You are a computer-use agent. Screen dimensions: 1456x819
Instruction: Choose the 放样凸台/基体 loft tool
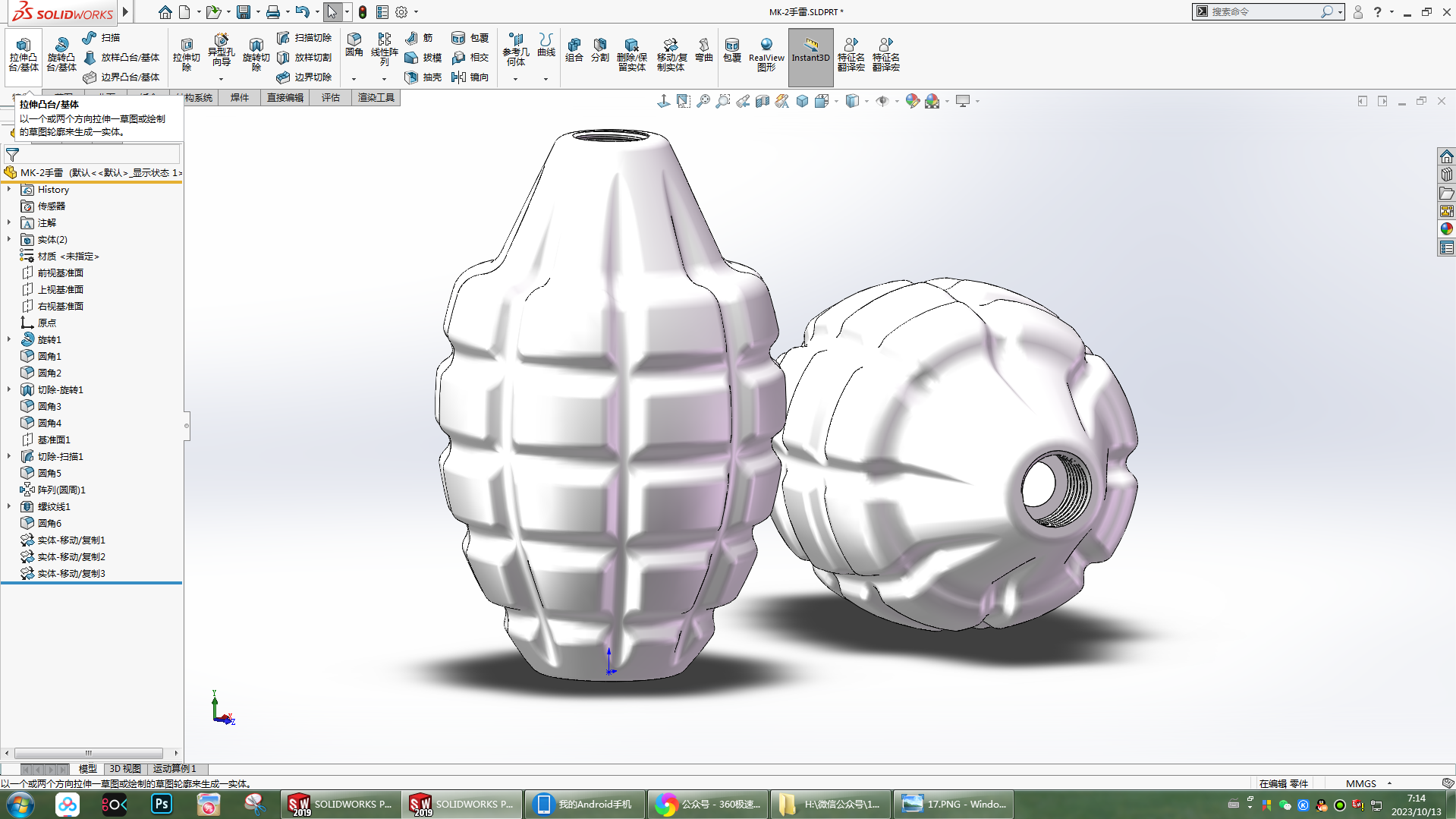(121, 57)
